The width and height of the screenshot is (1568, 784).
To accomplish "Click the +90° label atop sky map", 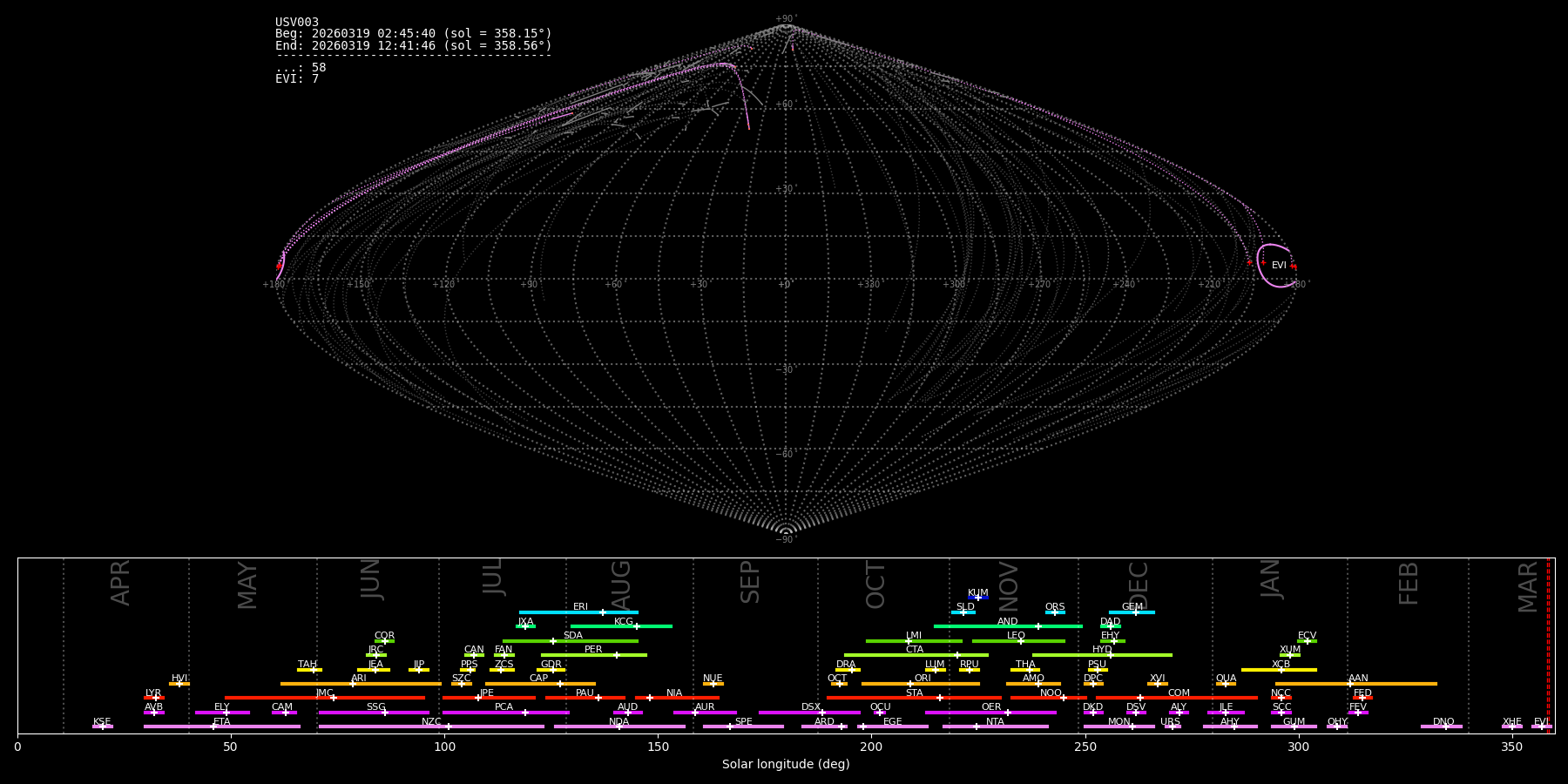I will pyautogui.click(x=786, y=19).
